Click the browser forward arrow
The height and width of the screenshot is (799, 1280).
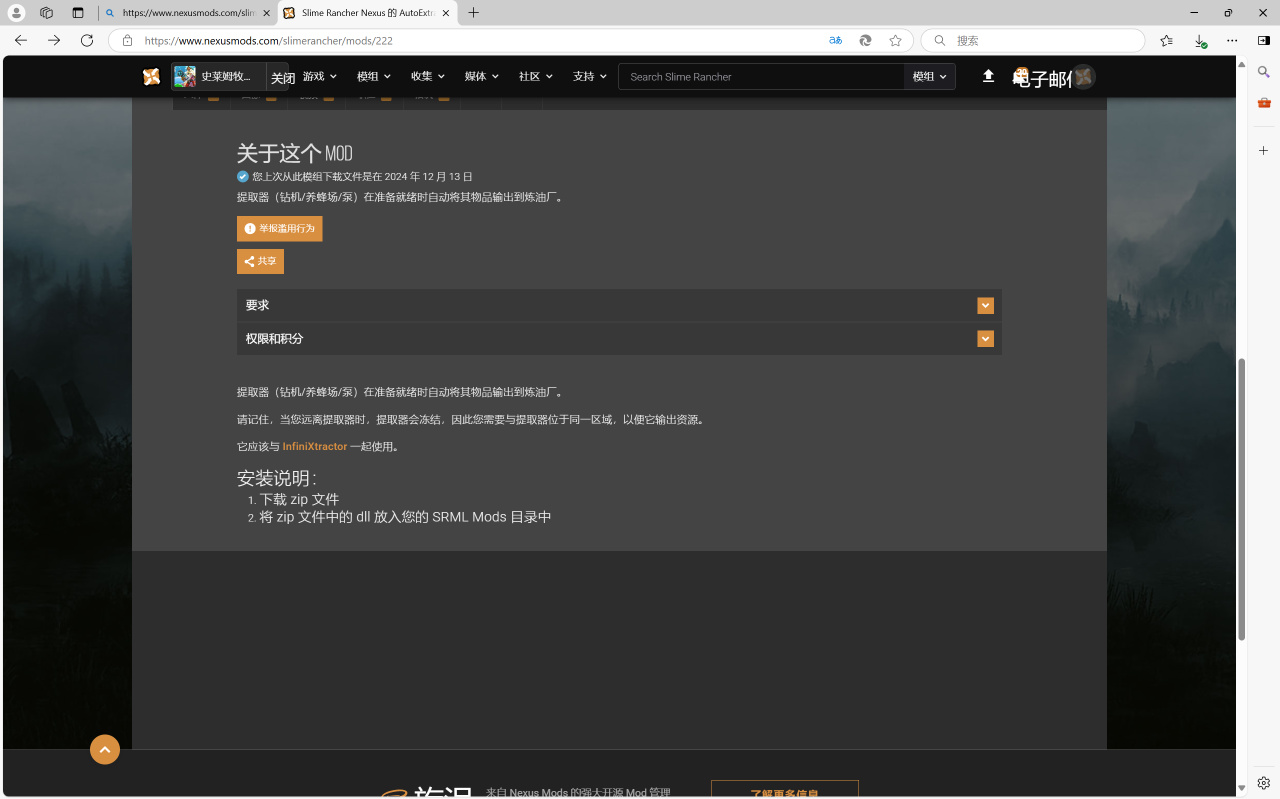[54, 40]
